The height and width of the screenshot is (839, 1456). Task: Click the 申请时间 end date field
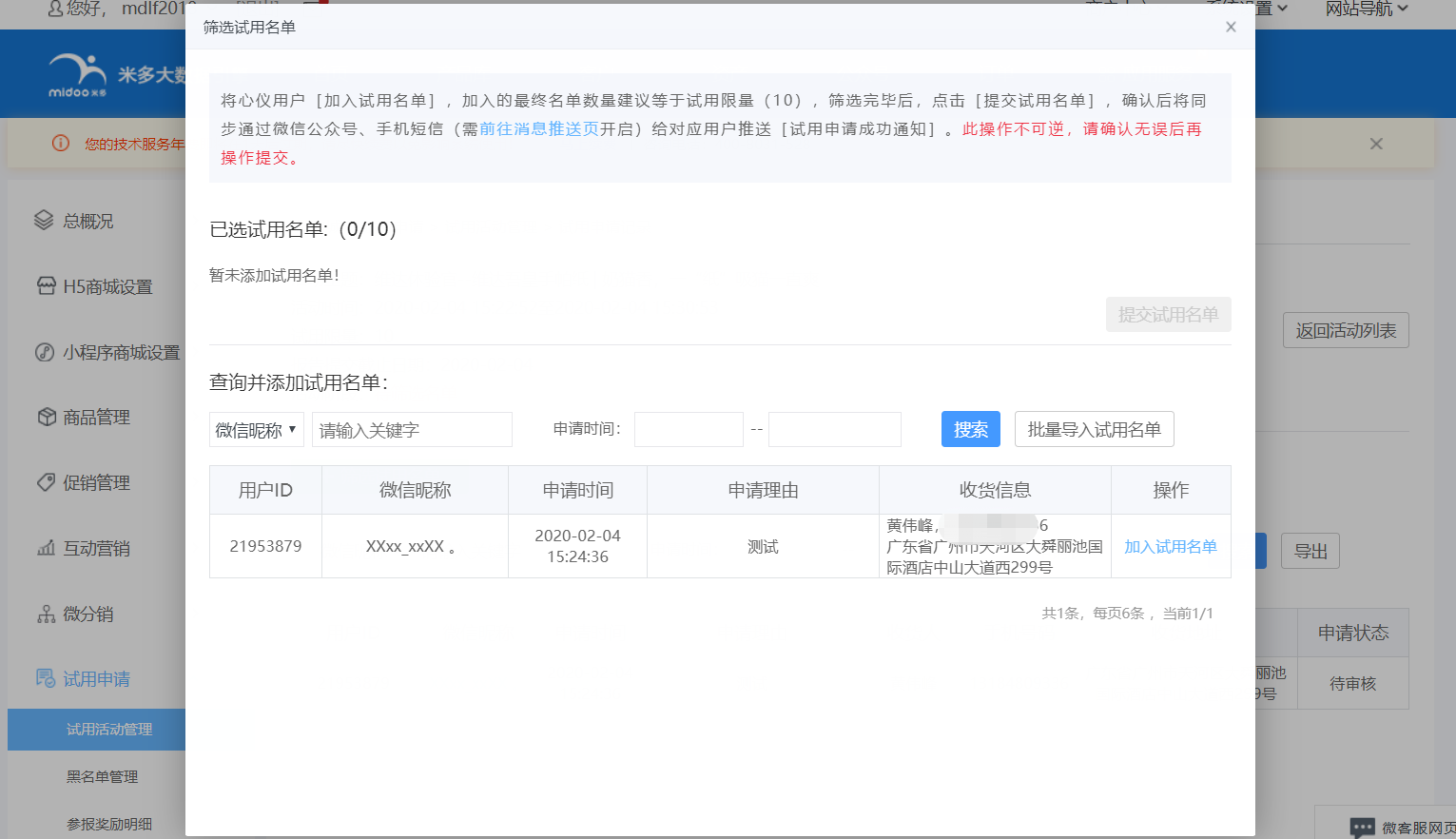click(x=835, y=430)
